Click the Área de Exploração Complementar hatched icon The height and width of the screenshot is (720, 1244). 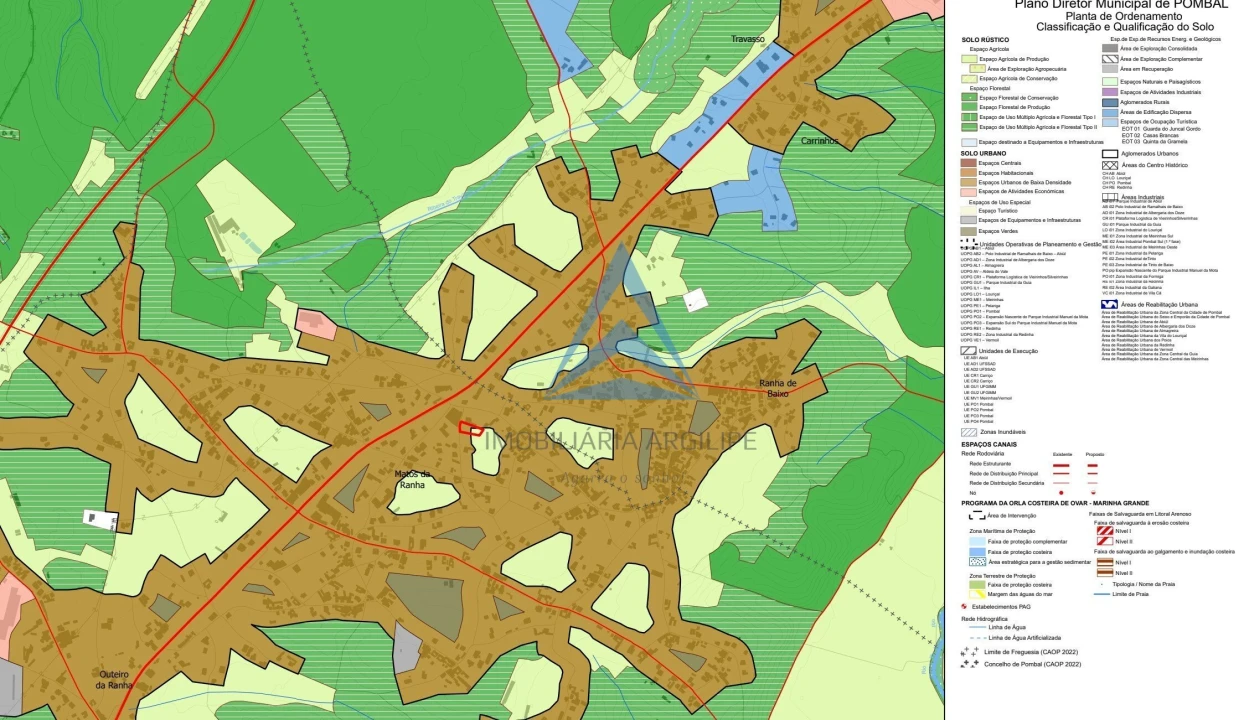[1109, 59]
